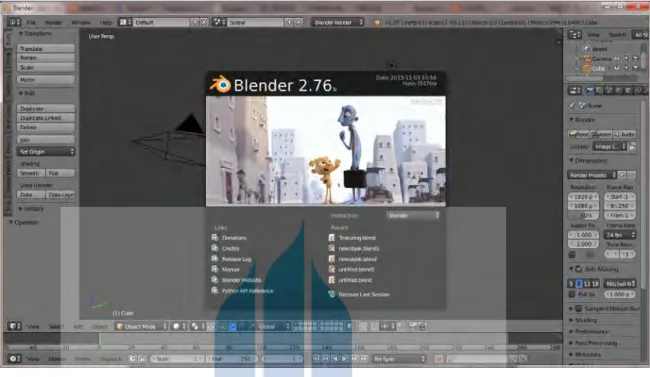Toggle Camera selectability arrow in outliner

click(x=626, y=58)
